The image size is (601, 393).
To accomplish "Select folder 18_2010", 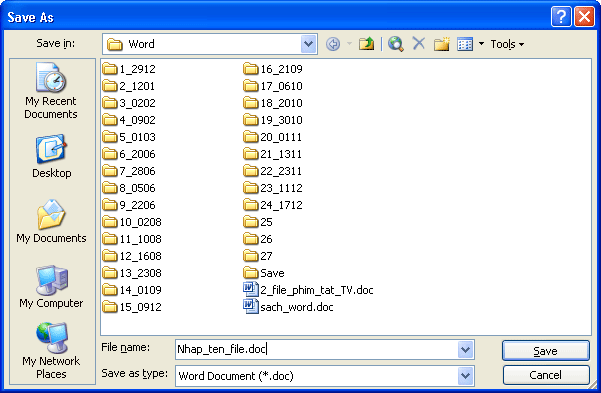I will pyautogui.click(x=273, y=103).
